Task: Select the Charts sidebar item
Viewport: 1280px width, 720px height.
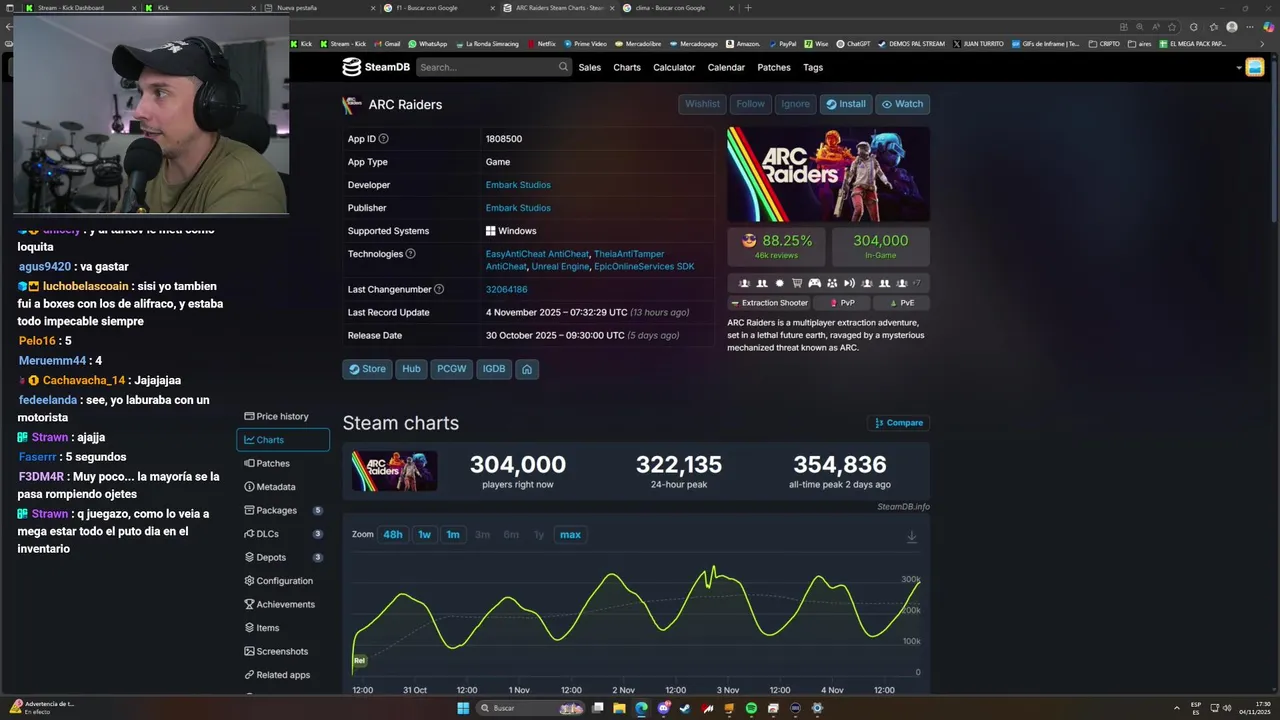Action: [x=283, y=440]
